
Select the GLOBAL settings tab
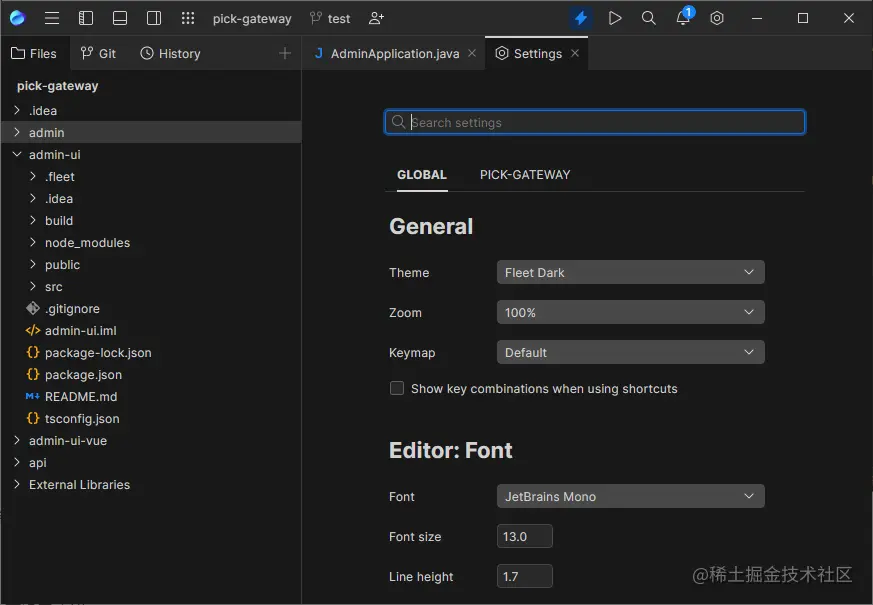[421, 175]
